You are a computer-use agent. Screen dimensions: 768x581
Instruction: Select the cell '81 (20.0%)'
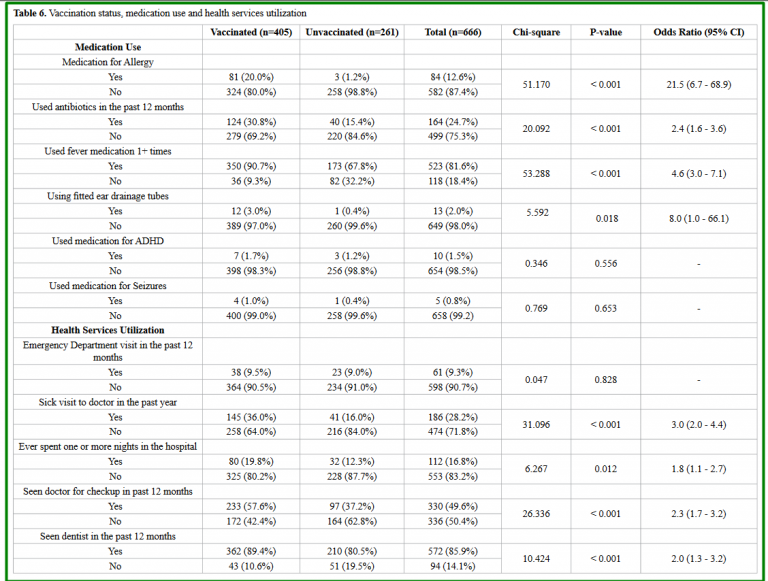(x=251, y=77)
